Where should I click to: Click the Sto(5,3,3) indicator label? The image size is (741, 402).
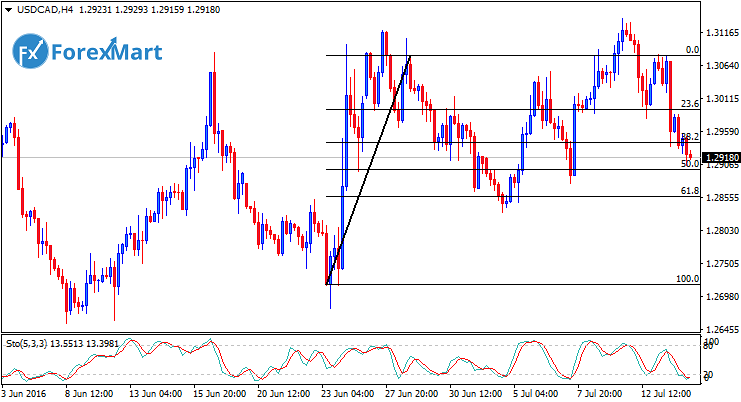point(27,340)
